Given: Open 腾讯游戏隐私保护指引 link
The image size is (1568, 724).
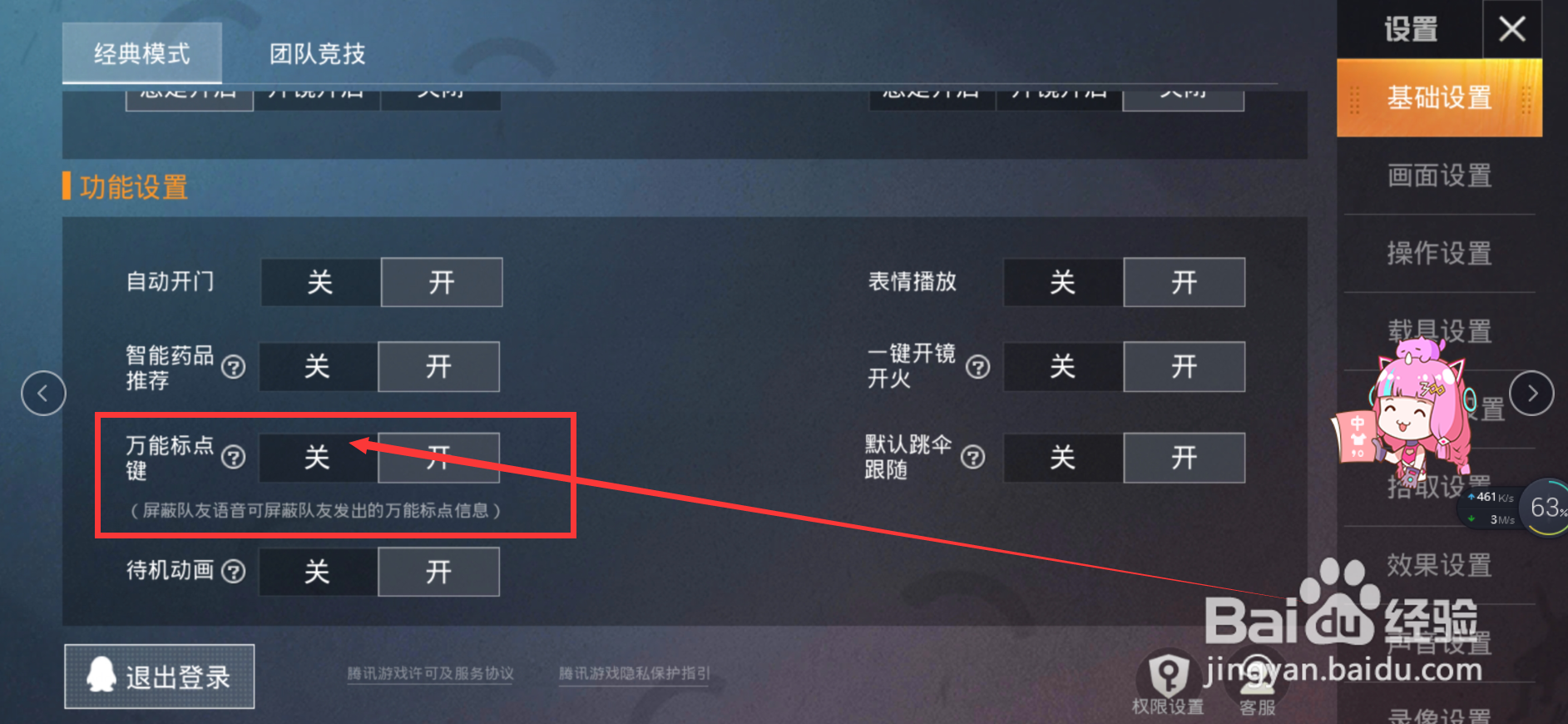Looking at the screenshot, I should pyautogui.click(x=635, y=673).
